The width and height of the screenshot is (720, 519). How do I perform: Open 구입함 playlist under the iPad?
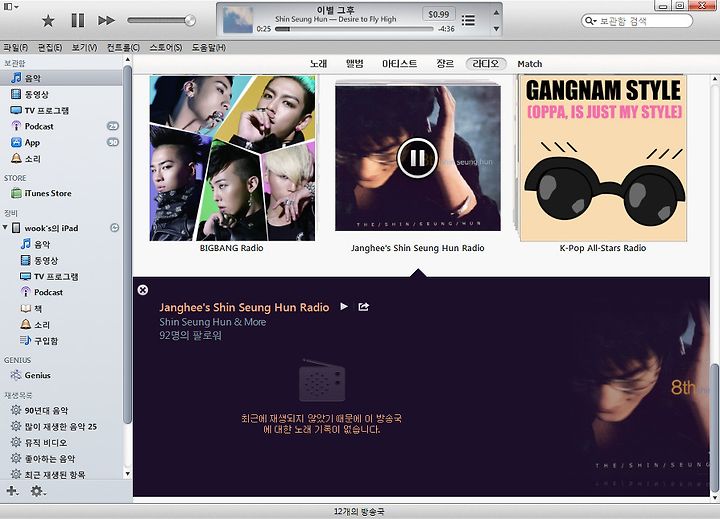point(61,341)
